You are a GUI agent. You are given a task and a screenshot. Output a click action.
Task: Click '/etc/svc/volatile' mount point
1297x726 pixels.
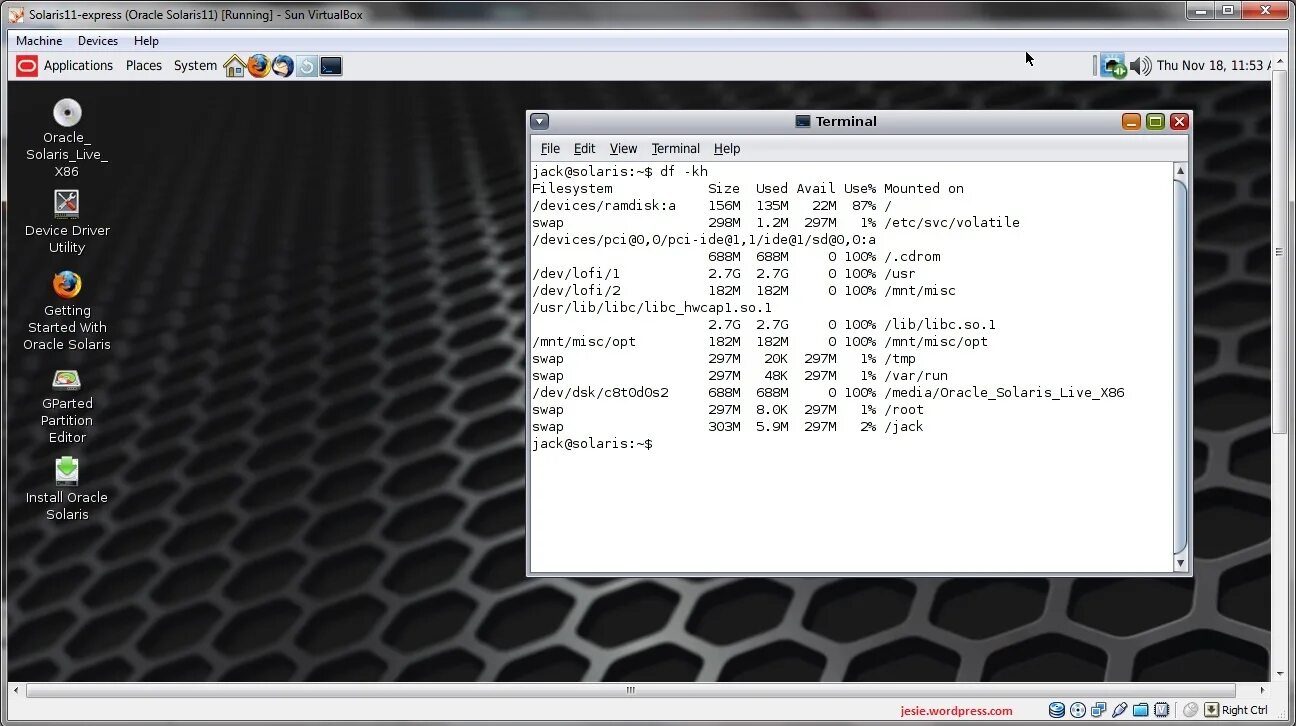point(951,223)
